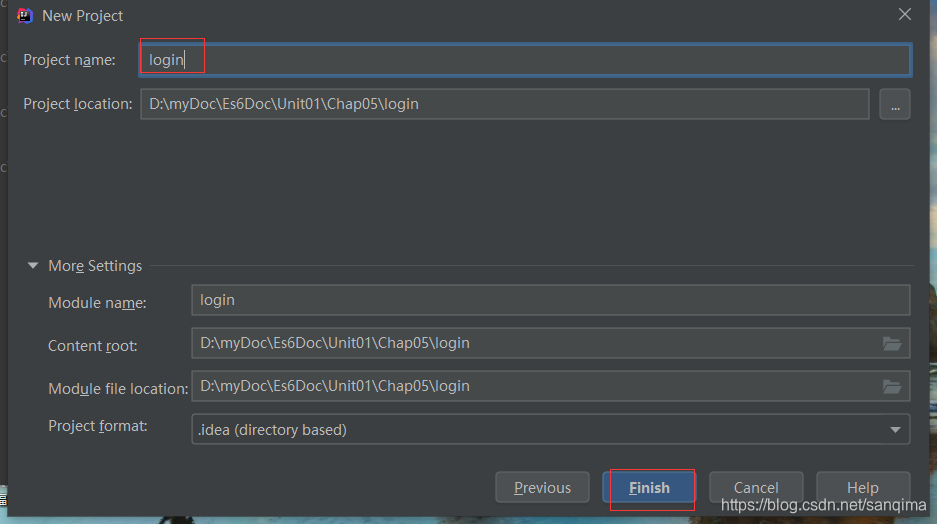
Task: Close the New Project dialog
Action: pyautogui.click(x=905, y=14)
